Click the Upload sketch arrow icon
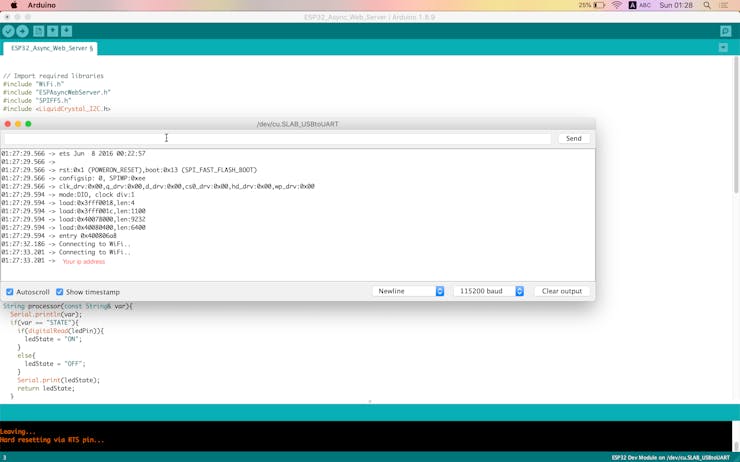 pos(22,31)
